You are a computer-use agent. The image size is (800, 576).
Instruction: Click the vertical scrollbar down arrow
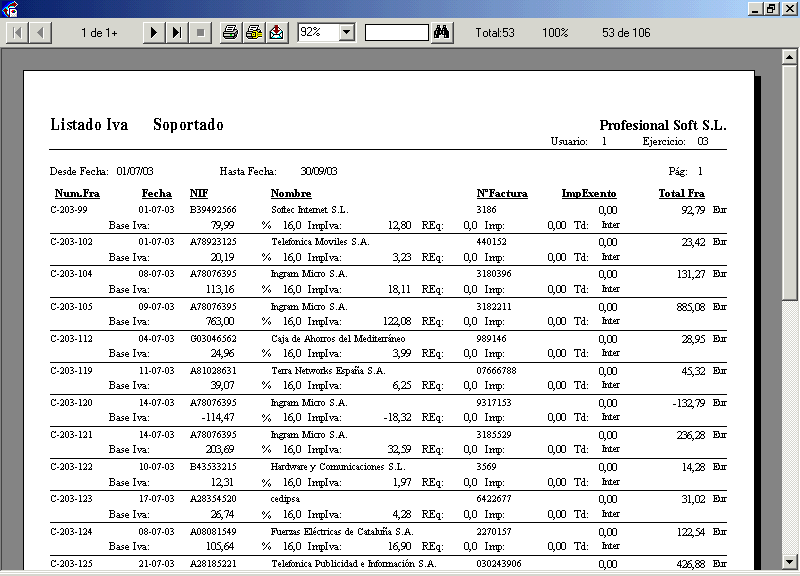click(x=790, y=562)
